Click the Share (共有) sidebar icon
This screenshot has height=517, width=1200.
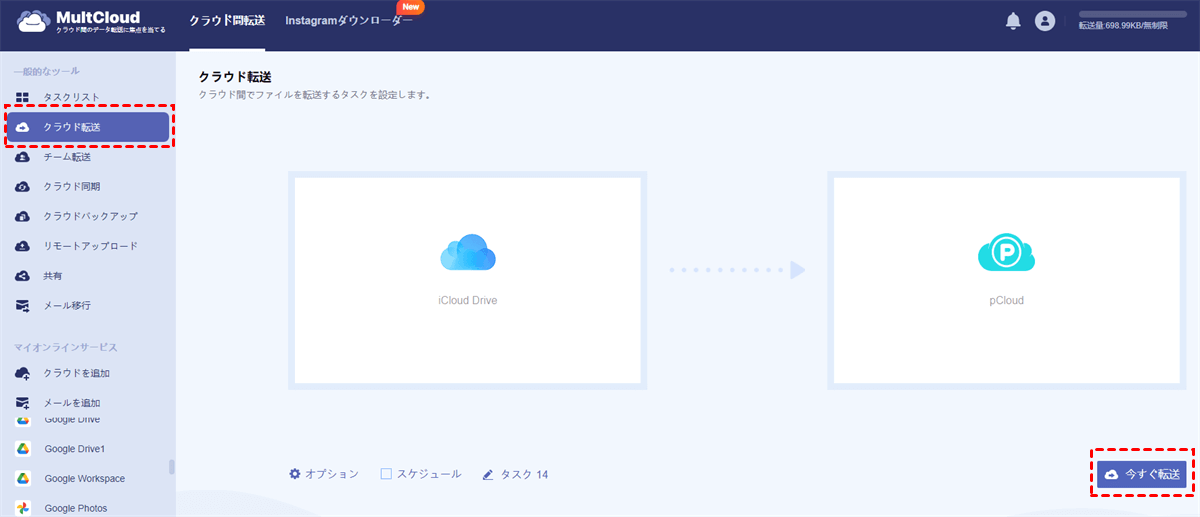pos(22,275)
